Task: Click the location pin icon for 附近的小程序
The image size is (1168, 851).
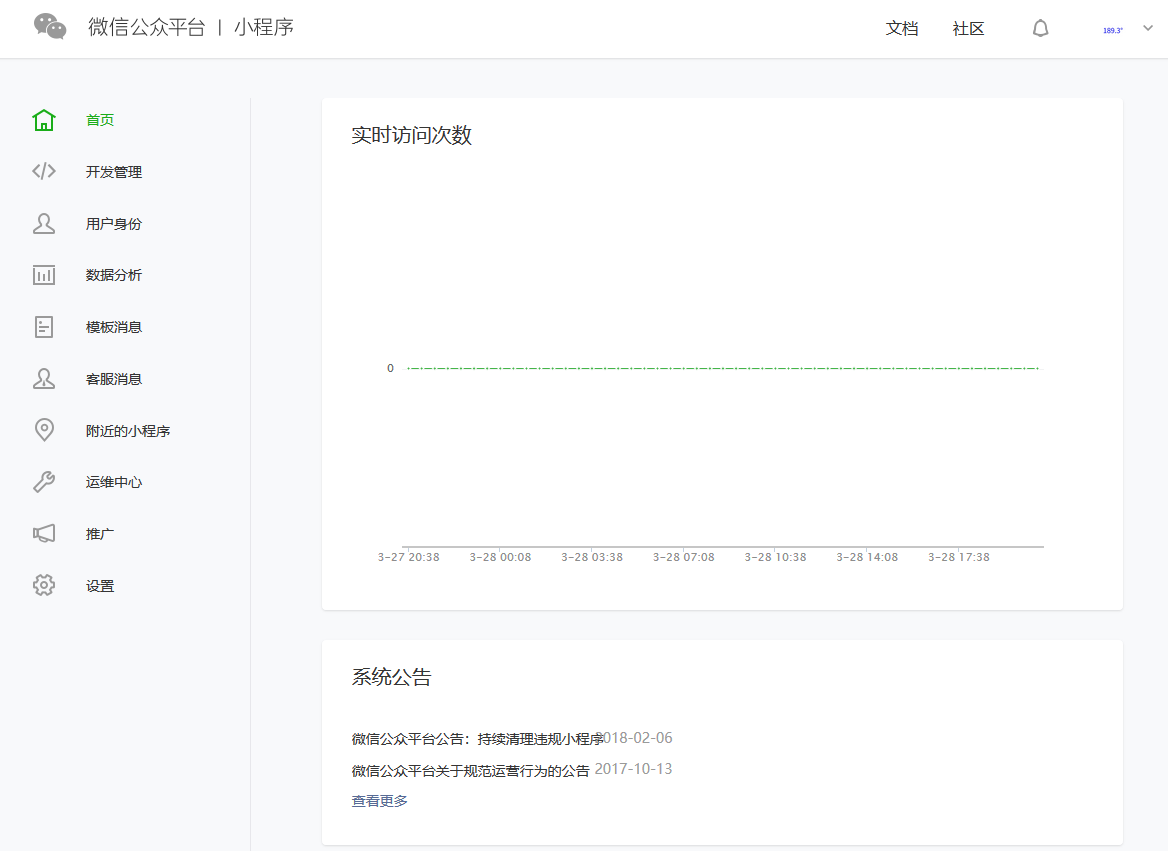Action: 44,430
